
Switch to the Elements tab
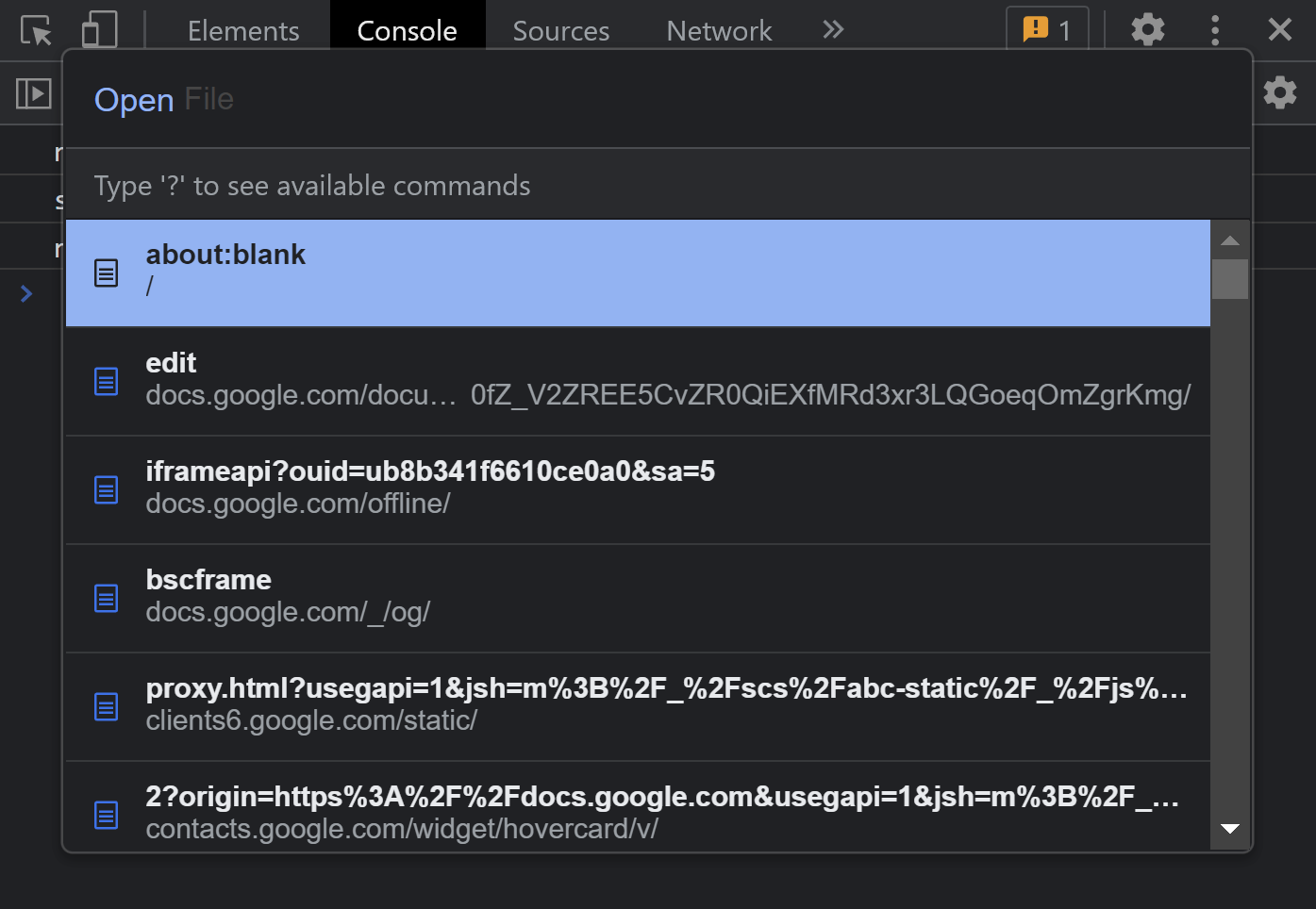pos(242,29)
